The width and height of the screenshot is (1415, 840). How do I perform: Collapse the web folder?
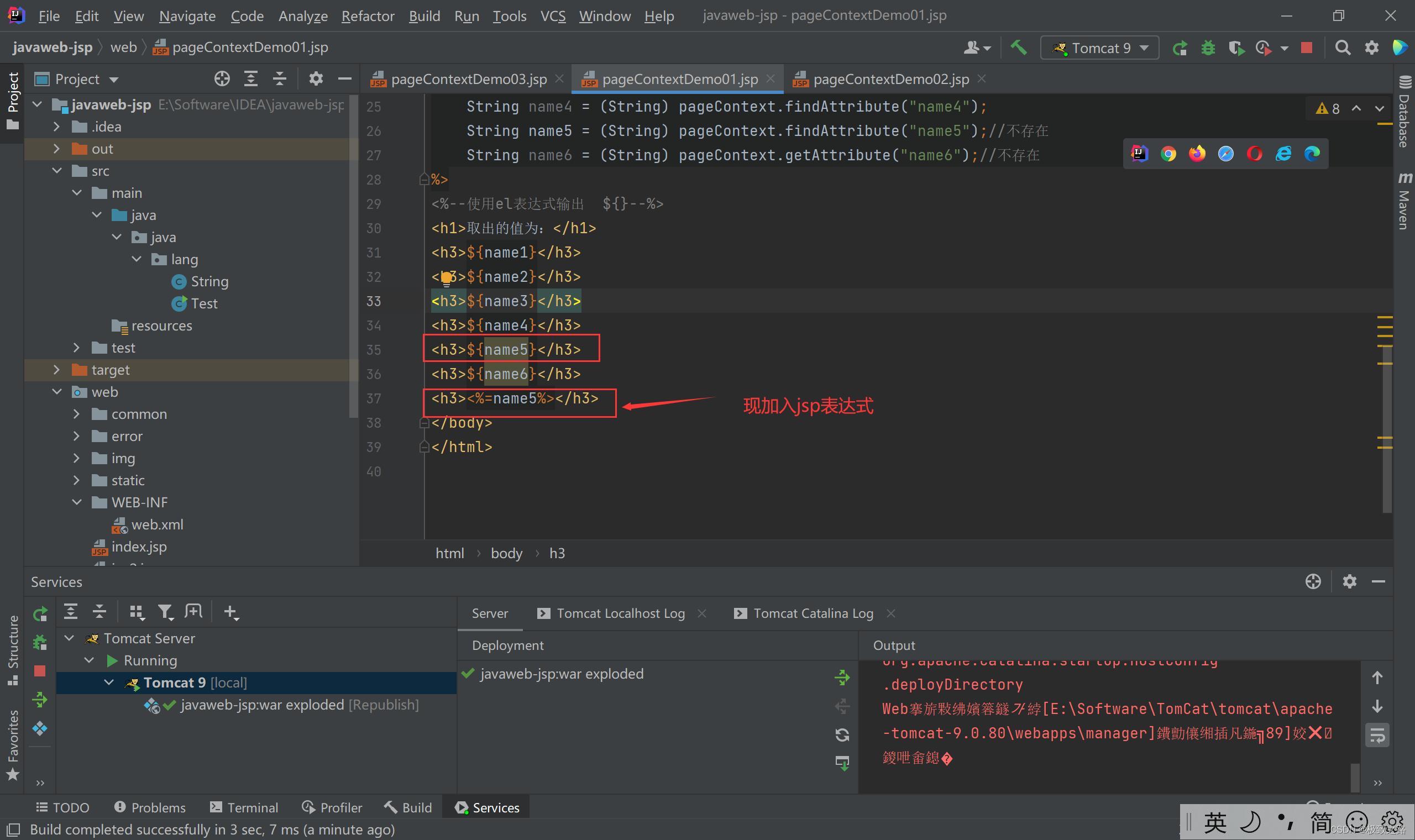56,392
